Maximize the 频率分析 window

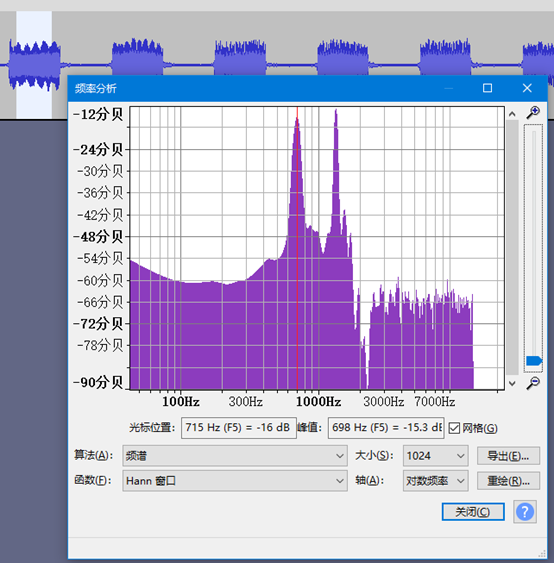click(487, 88)
